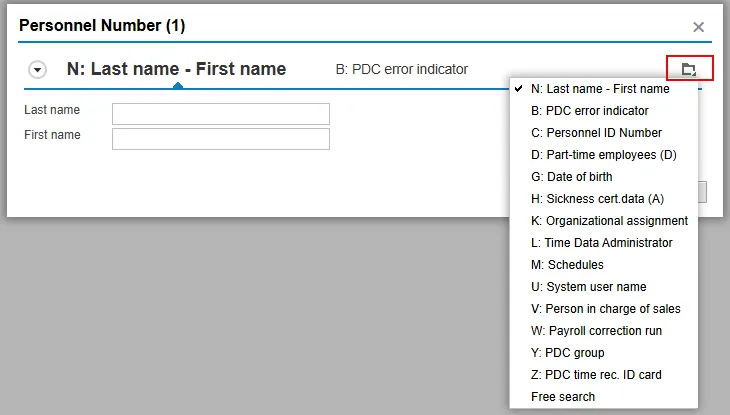Choose C: Personnel ID Number search
The height and width of the screenshot is (415, 730).
(596, 133)
